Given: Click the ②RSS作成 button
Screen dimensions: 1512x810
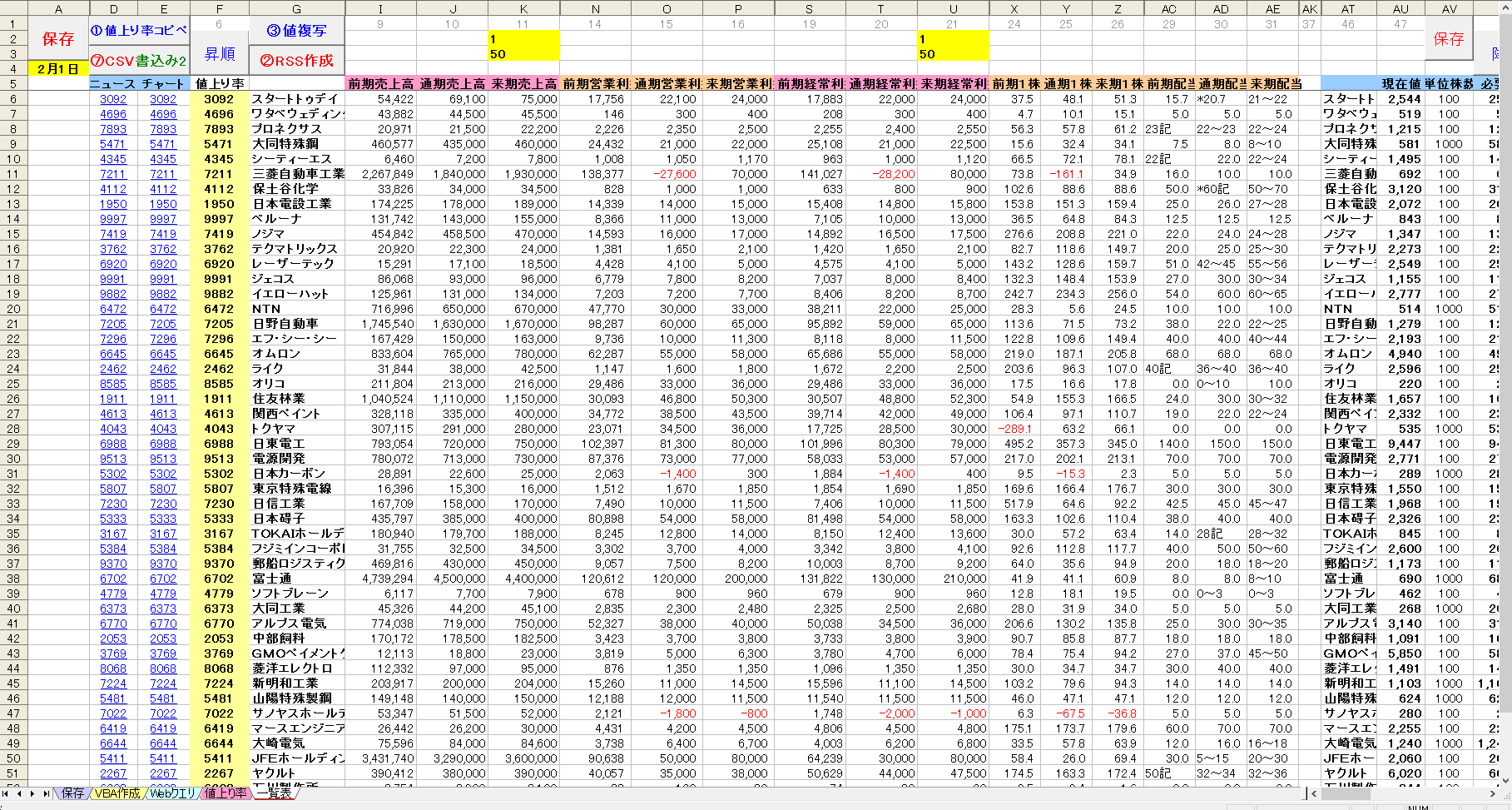Looking at the screenshot, I should point(297,61).
